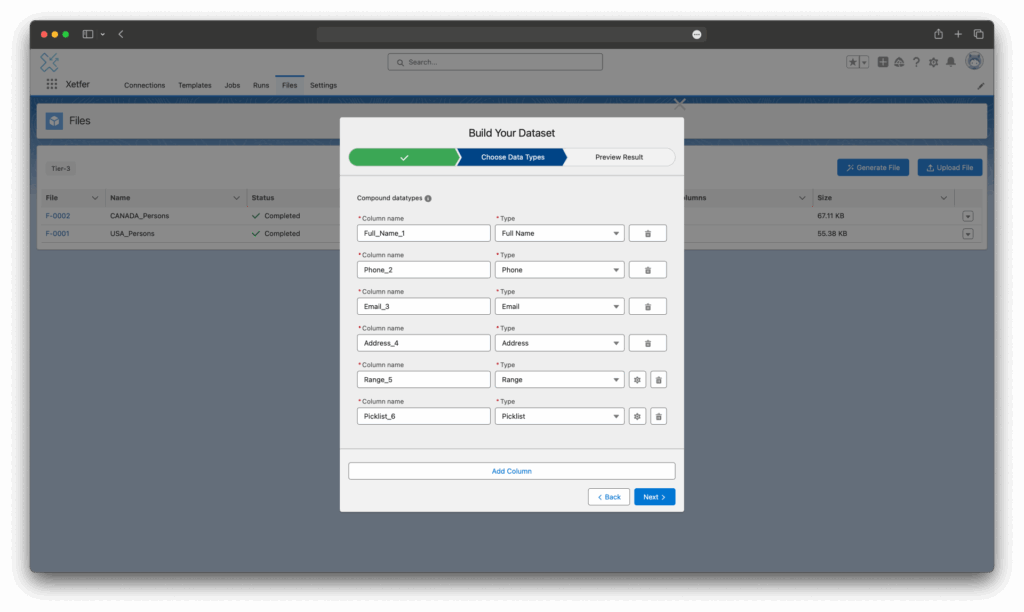Toggle the browser sidebar icon
The height and width of the screenshot is (612, 1024).
pyautogui.click(x=88, y=34)
